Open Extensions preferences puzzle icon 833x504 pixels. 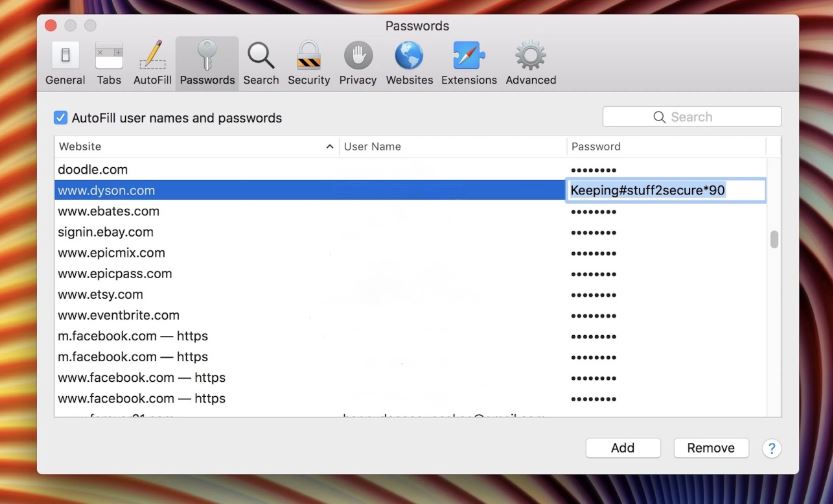click(x=469, y=63)
